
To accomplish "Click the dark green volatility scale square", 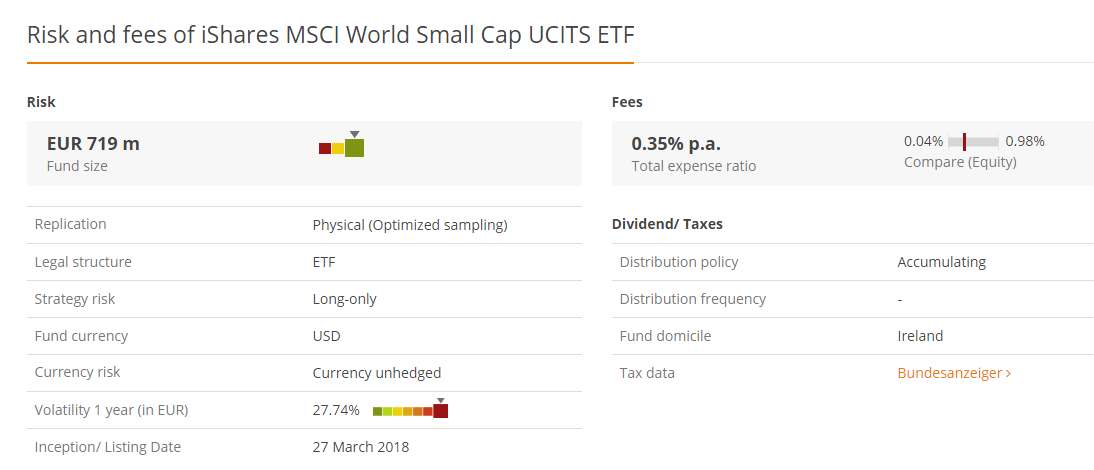I will 377,411.
